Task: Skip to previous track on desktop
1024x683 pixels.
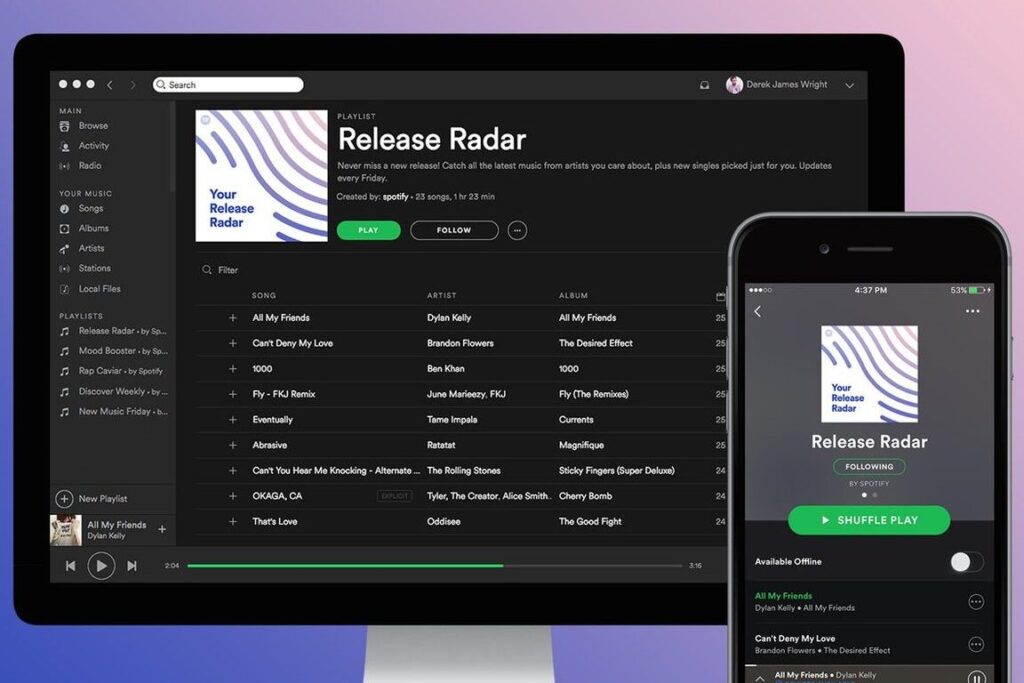Action: click(71, 566)
